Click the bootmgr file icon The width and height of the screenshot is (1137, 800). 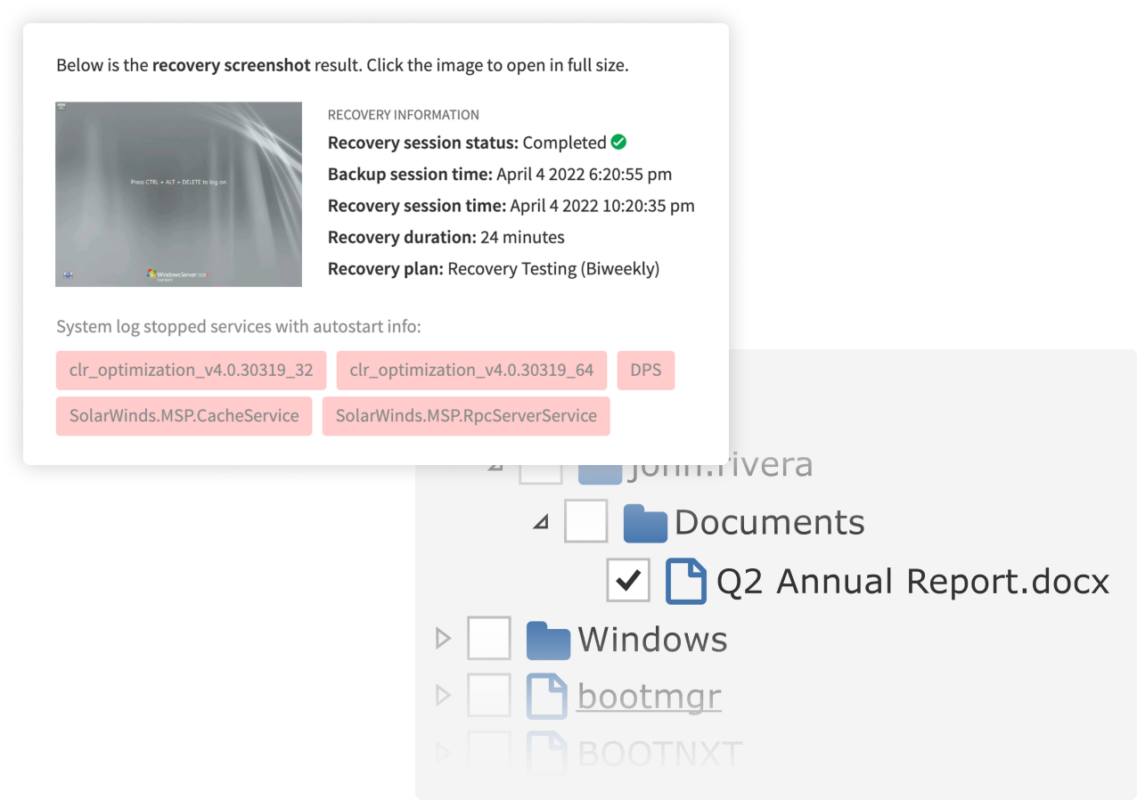click(x=547, y=696)
